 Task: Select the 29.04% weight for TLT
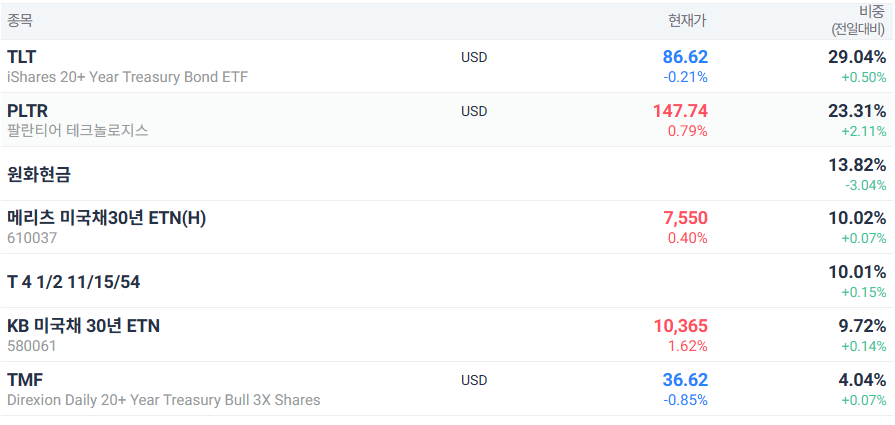[x=857, y=57]
